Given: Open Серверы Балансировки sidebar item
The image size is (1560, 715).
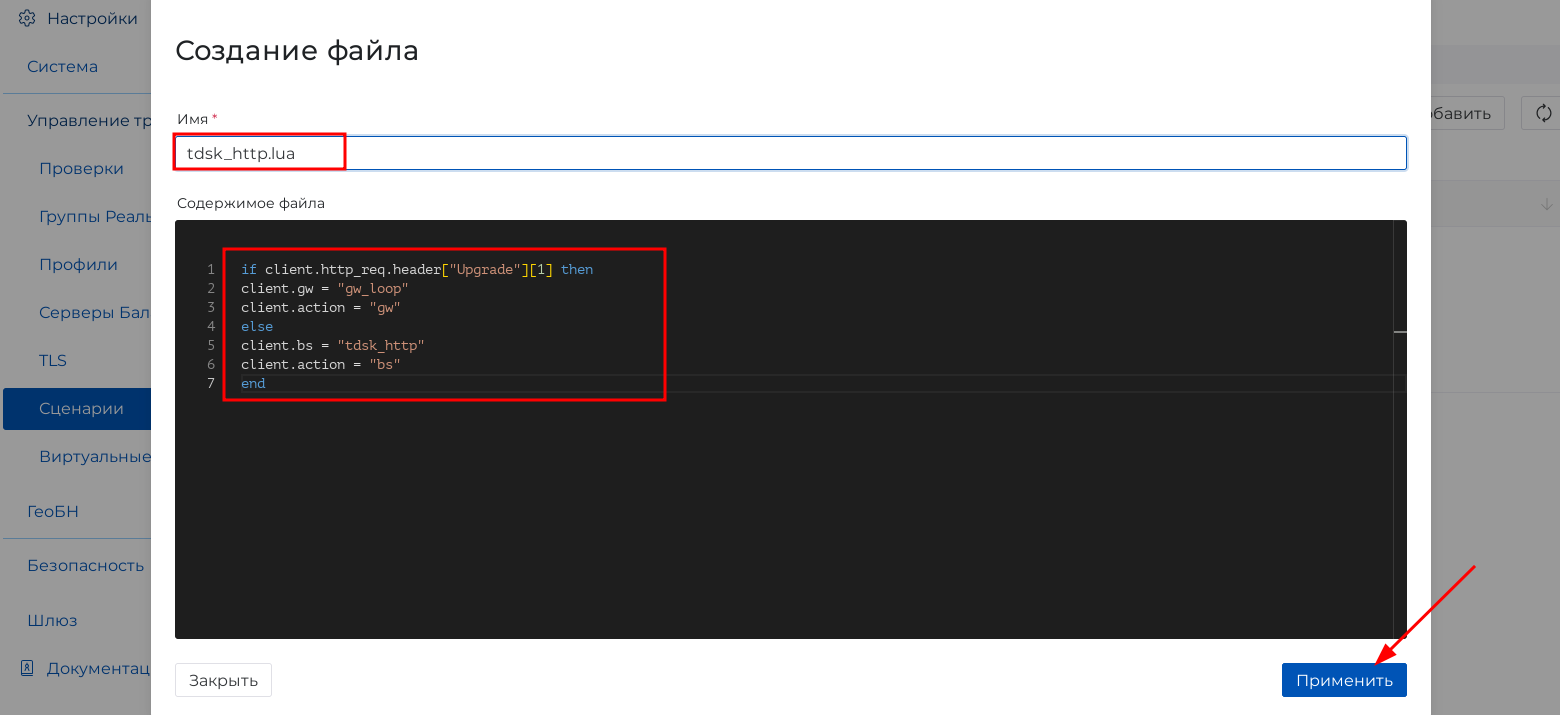Looking at the screenshot, I should 94,312.
